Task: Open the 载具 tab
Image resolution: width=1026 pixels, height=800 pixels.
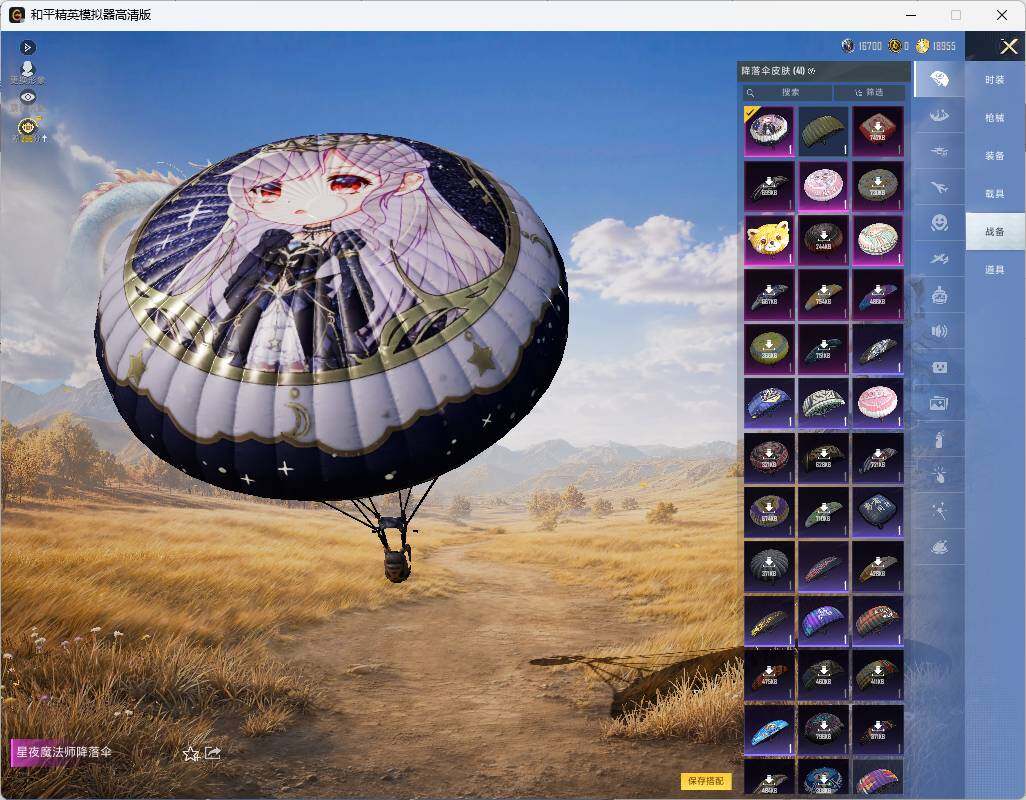Action: click(x=995, y=194)
